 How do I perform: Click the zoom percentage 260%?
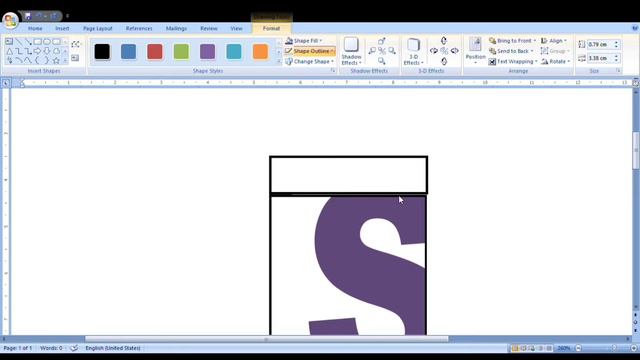[x=564, y=348]
